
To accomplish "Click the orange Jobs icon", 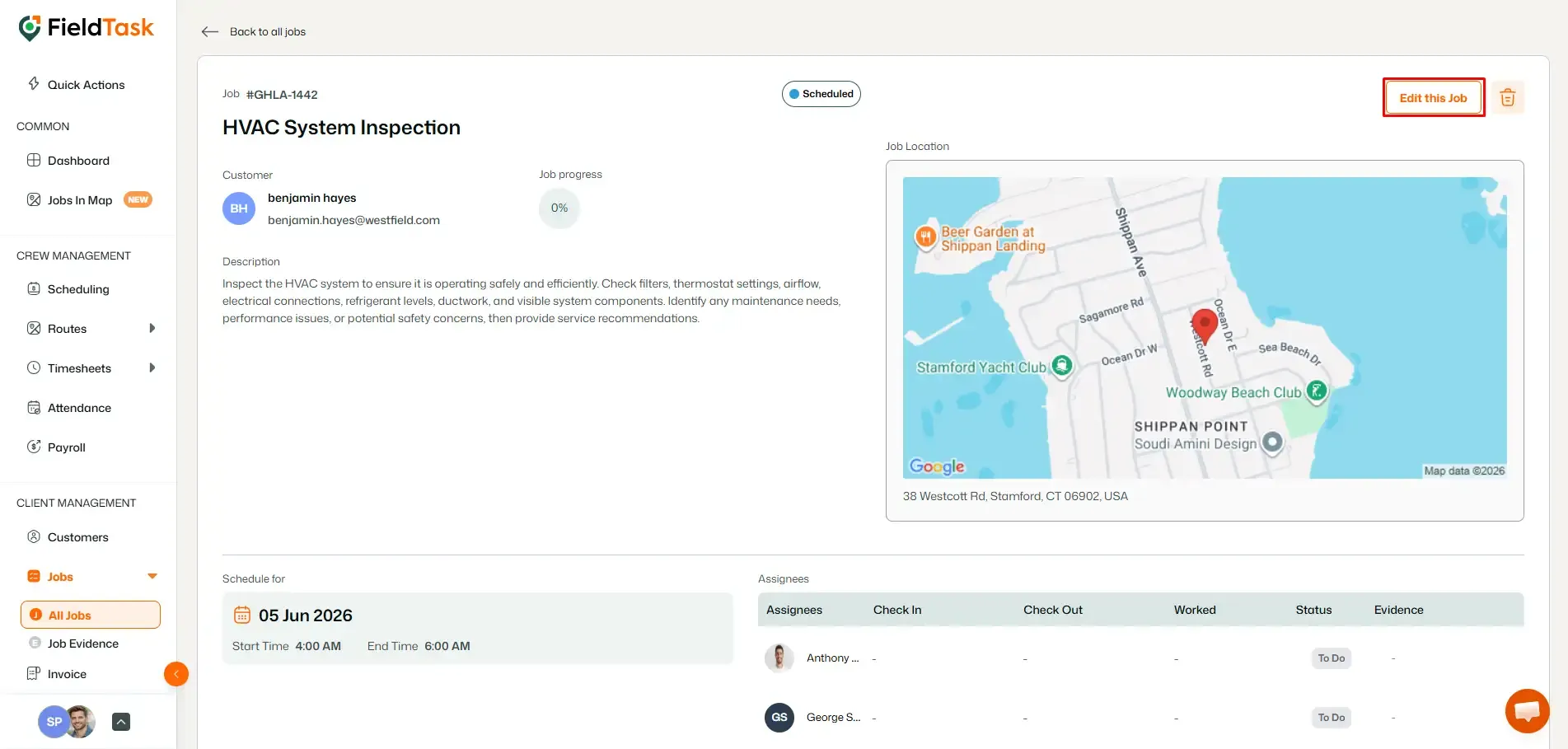I will (34, 576).
